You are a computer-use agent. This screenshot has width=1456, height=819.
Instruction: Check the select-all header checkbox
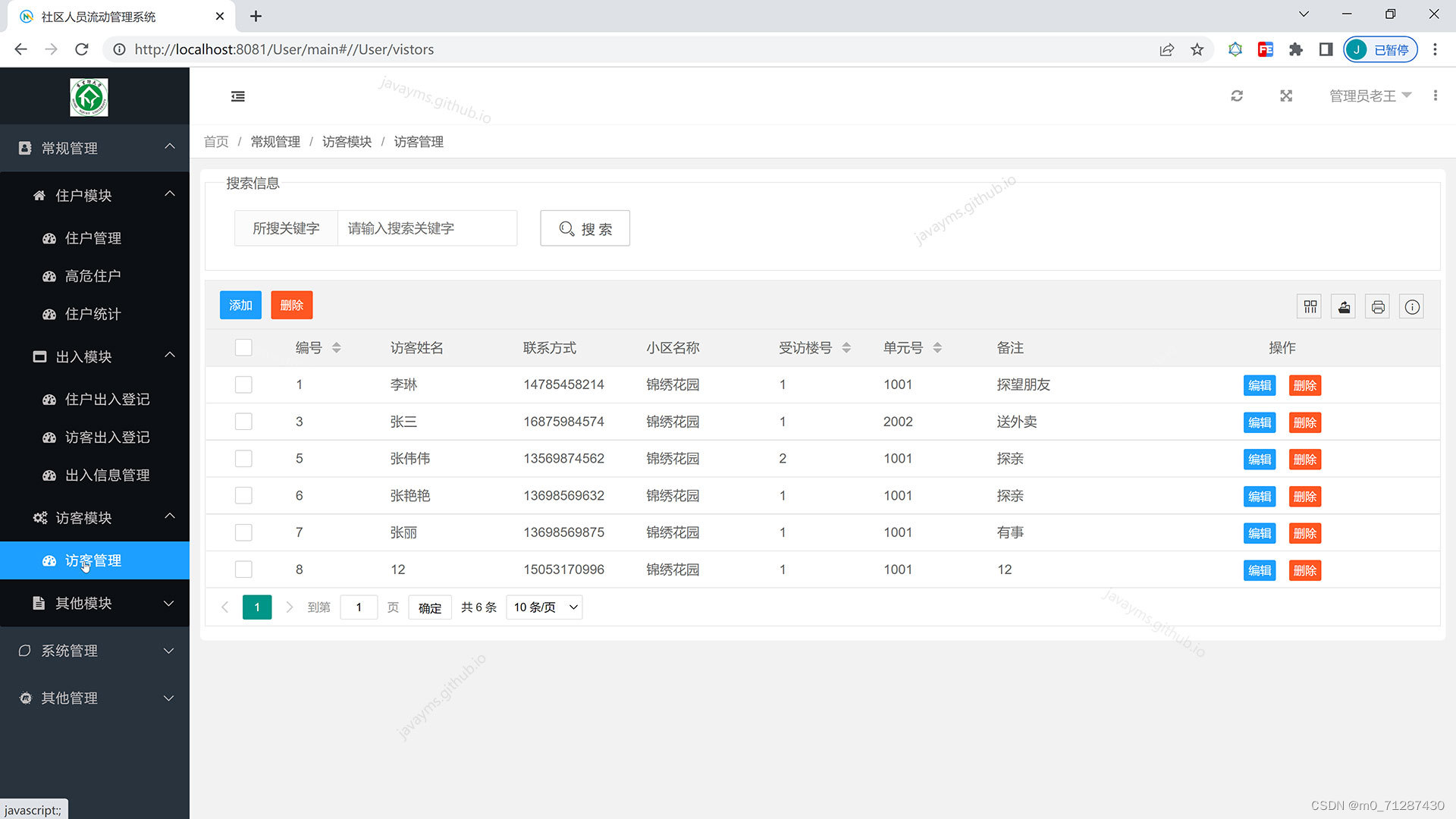coord(243,348)
